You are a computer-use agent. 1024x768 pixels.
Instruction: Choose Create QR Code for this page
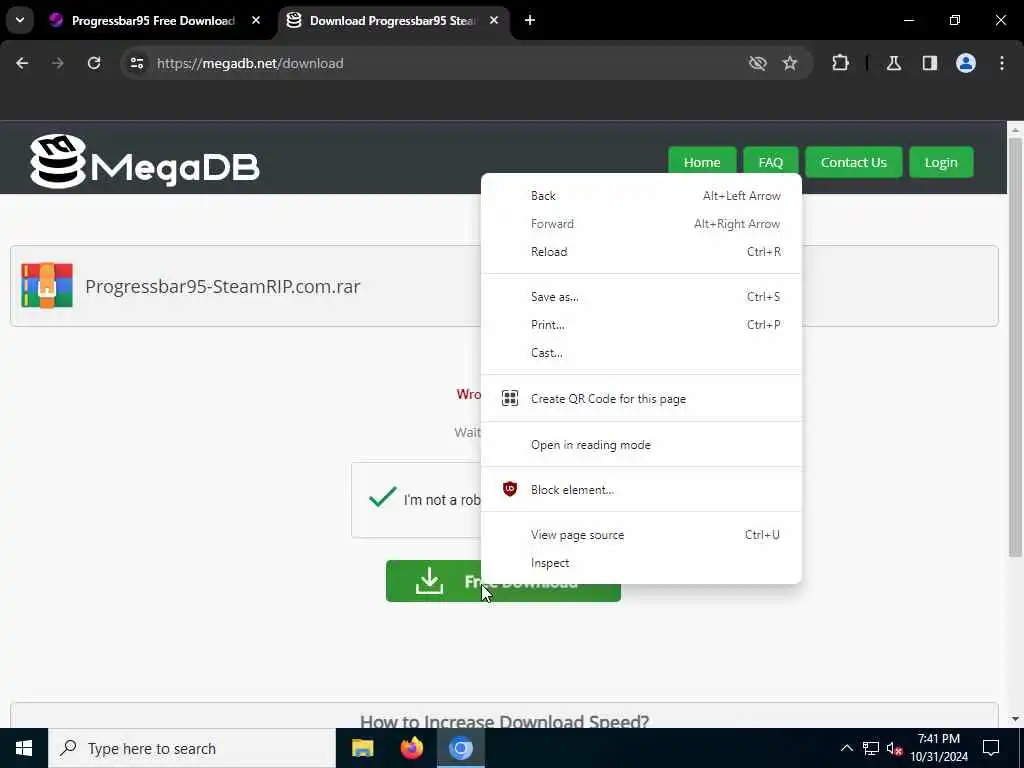[x=641, y=399]
